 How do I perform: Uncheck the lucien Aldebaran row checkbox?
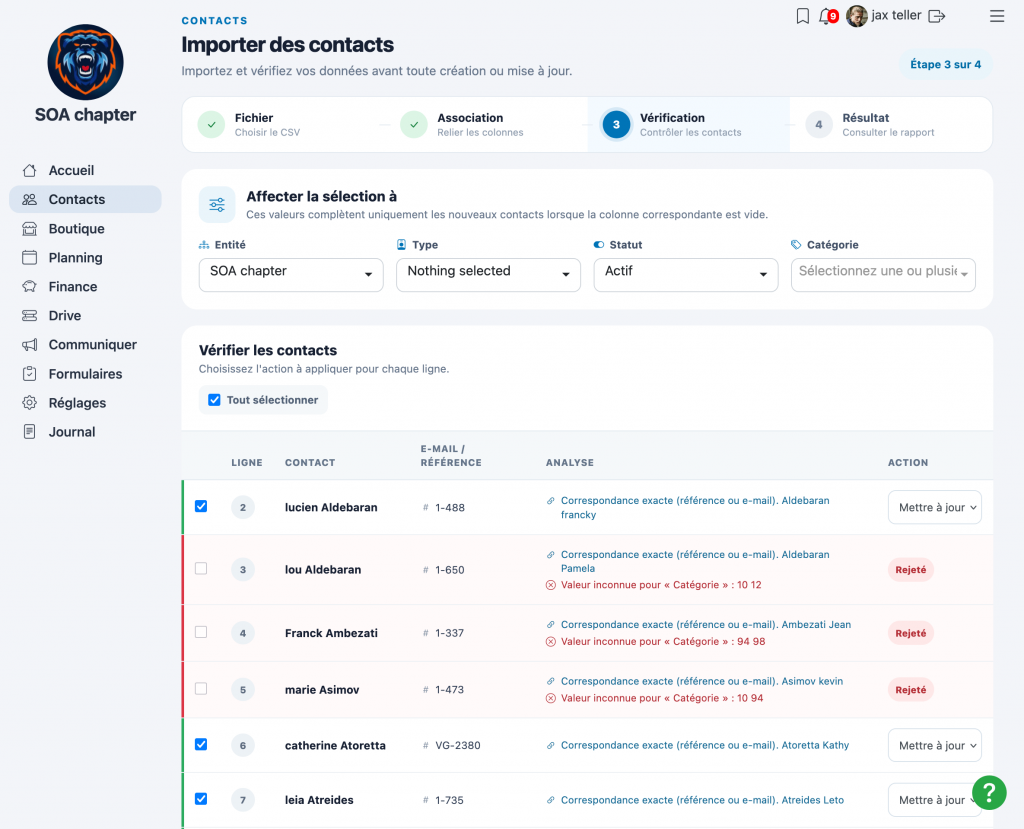(201, 506)
